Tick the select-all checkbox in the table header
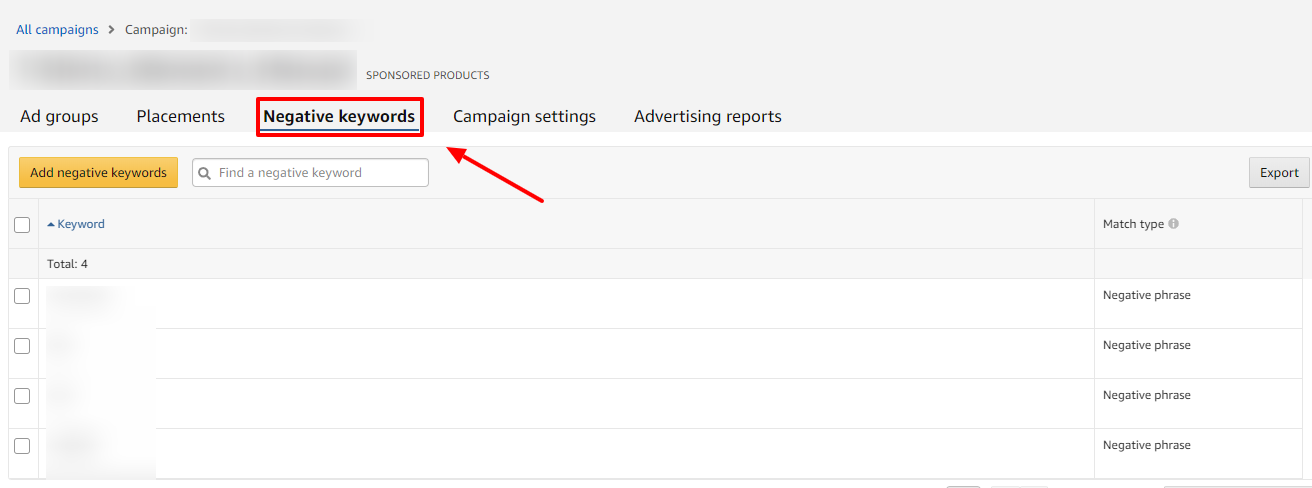 pyautogui.click(x=22, y=225)
